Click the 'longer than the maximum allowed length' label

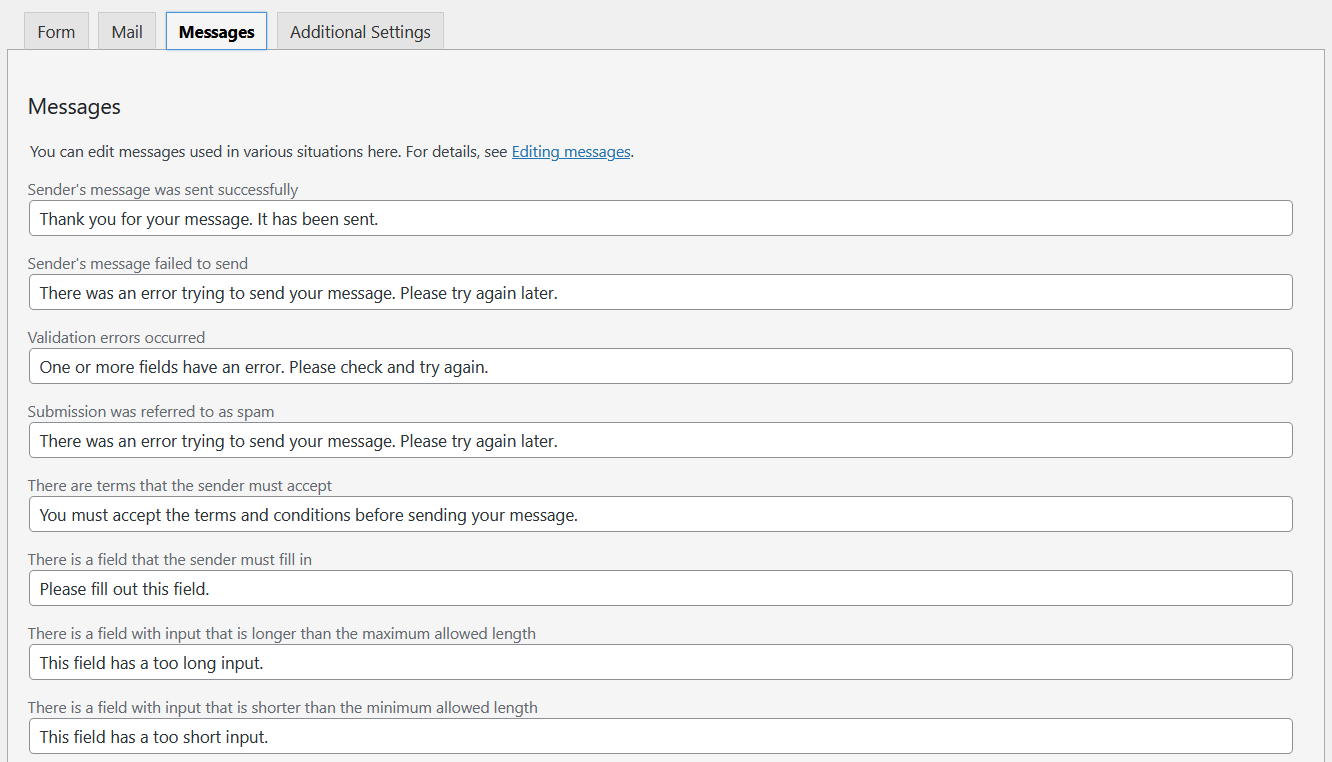(282, 634)
